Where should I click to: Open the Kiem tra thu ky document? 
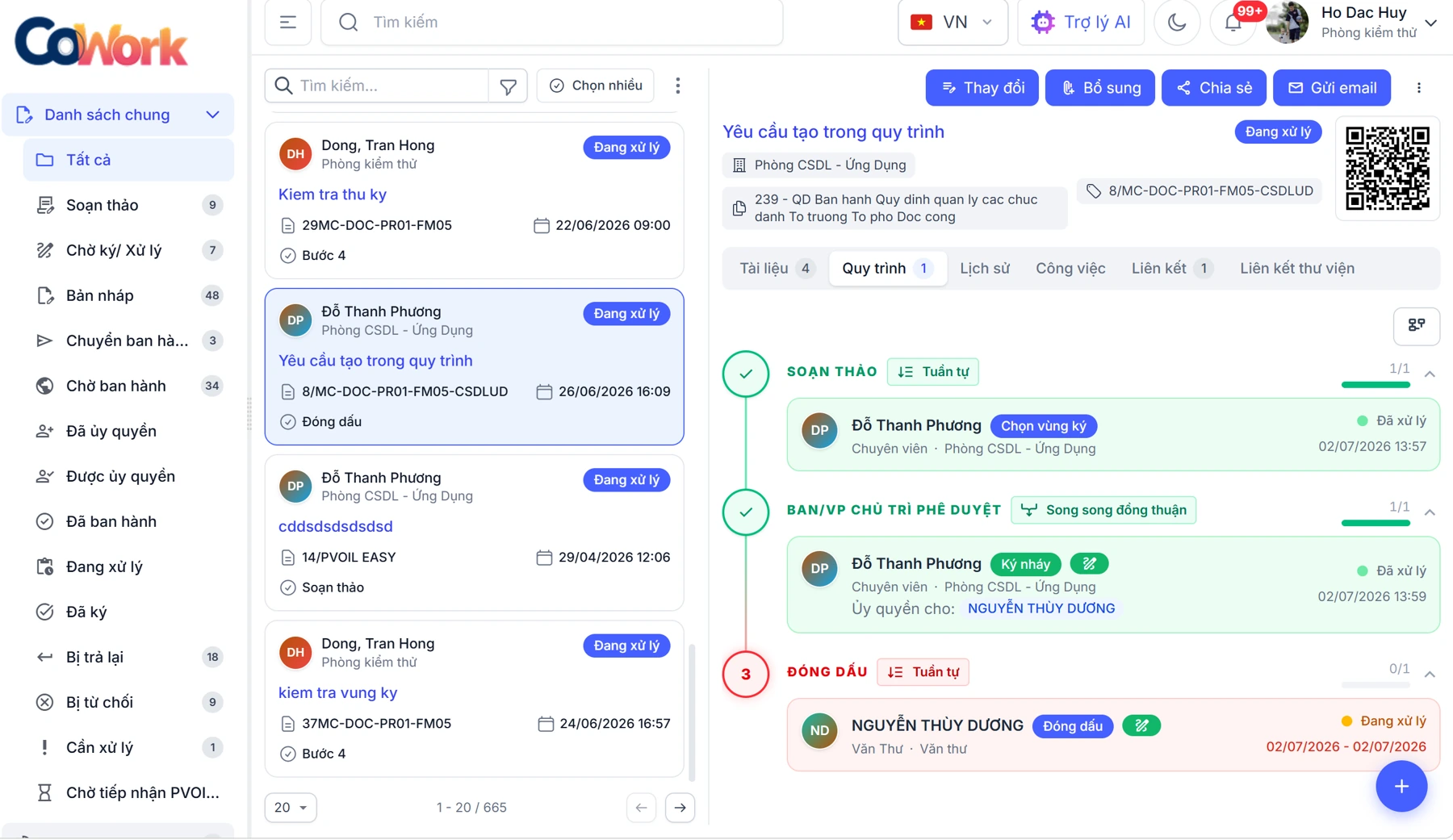click(333, 194)
